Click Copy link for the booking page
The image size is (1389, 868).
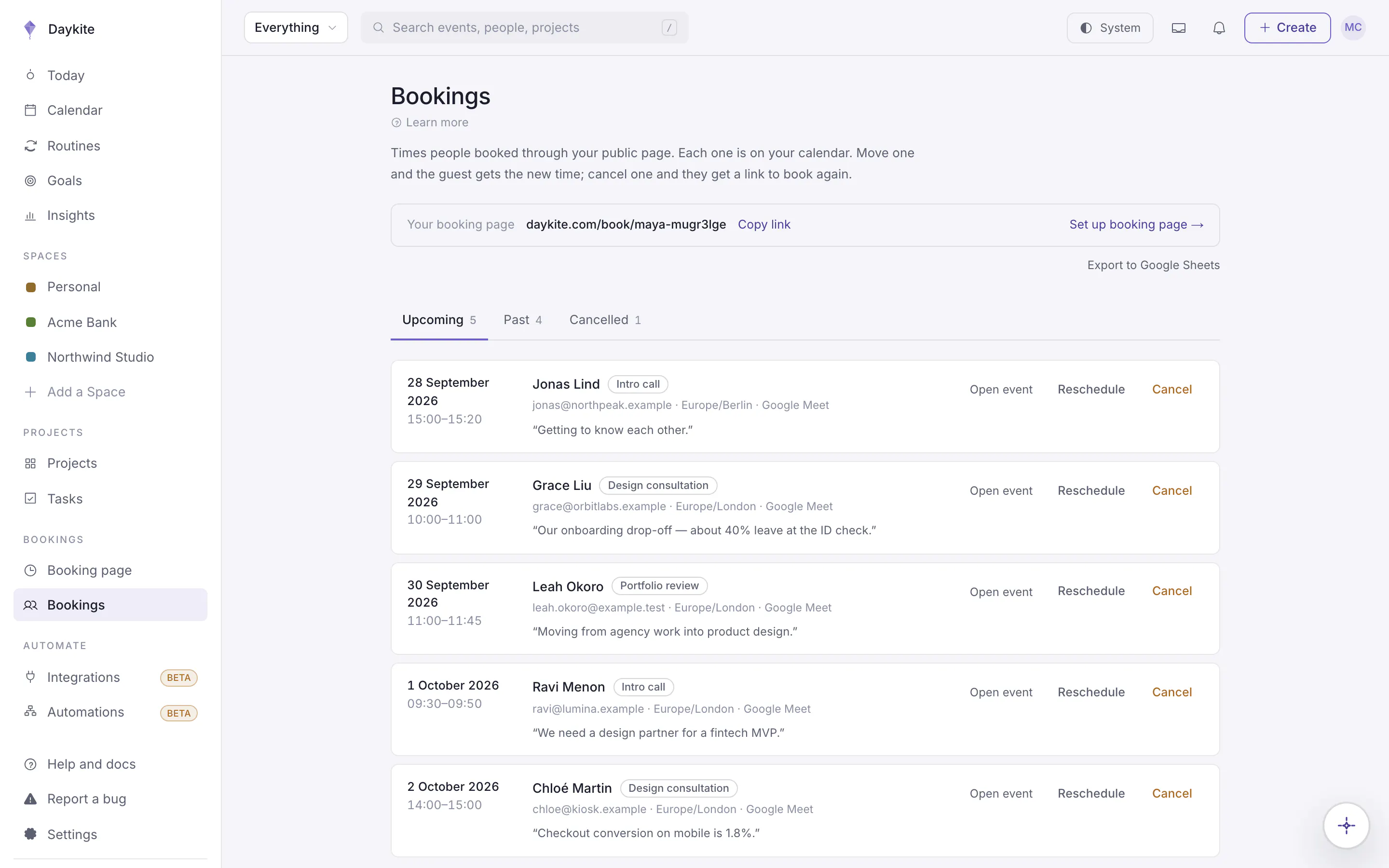point(763,224)
